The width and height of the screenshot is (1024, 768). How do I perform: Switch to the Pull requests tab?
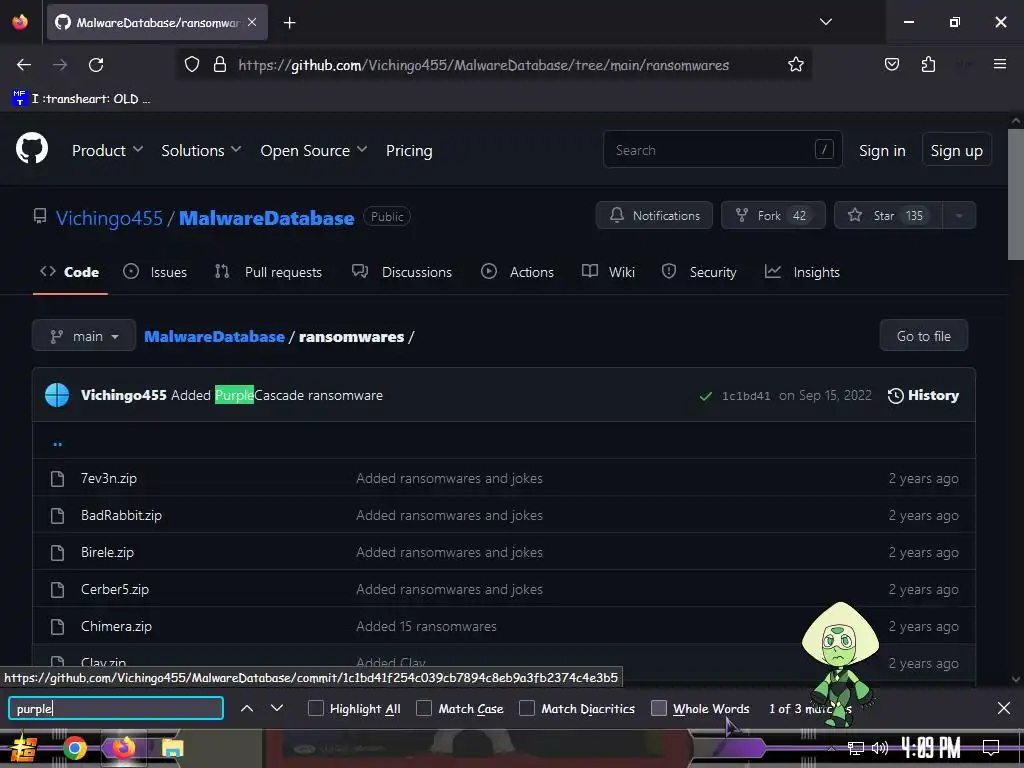268,272
